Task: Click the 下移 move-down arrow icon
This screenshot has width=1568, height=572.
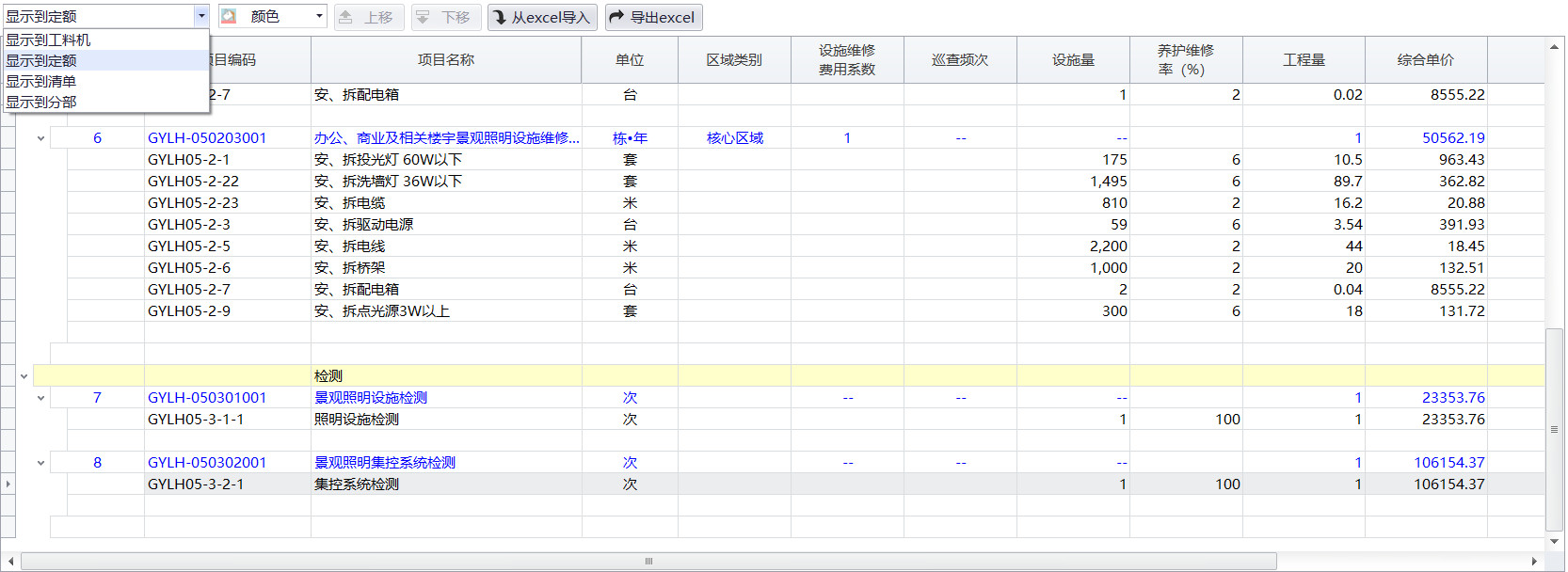Action: [424, 17]
